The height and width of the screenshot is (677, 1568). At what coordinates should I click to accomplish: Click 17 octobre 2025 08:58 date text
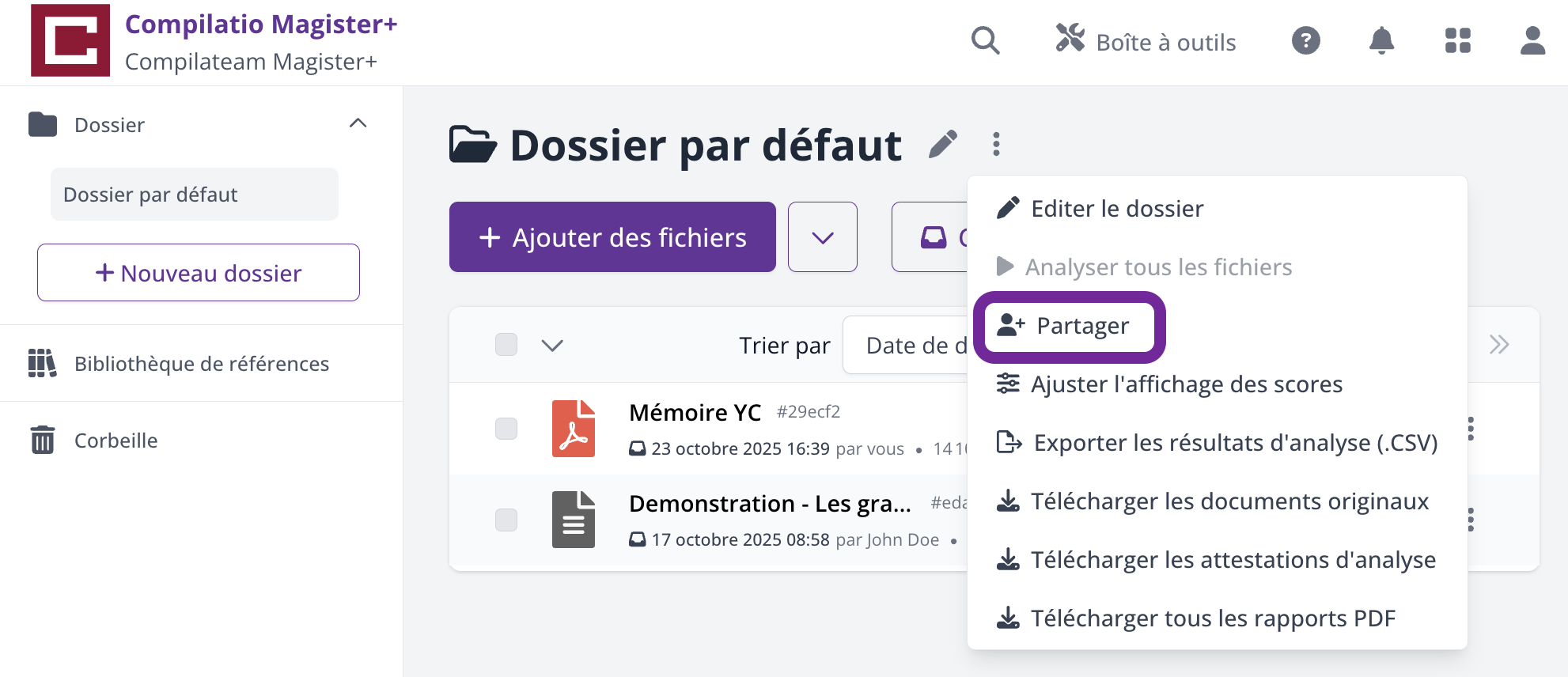click(740, 539)
